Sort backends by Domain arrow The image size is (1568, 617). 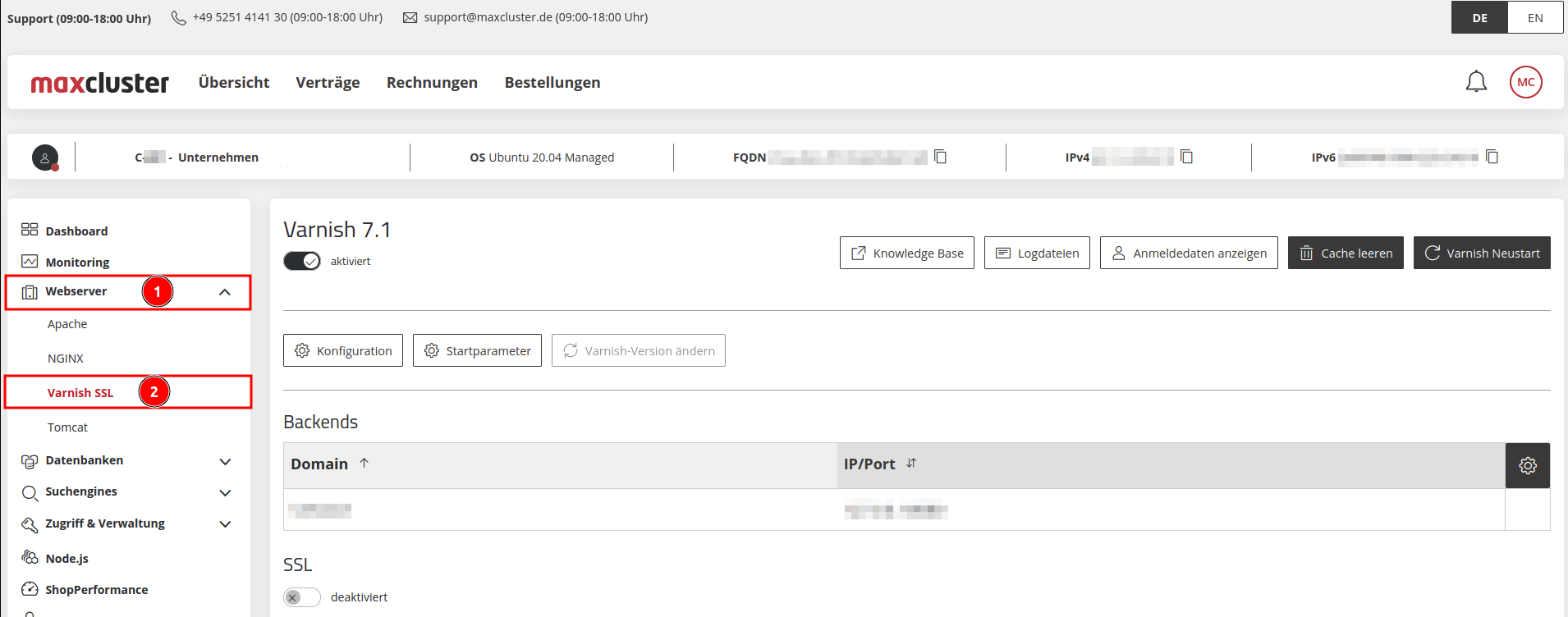(364, 464)
